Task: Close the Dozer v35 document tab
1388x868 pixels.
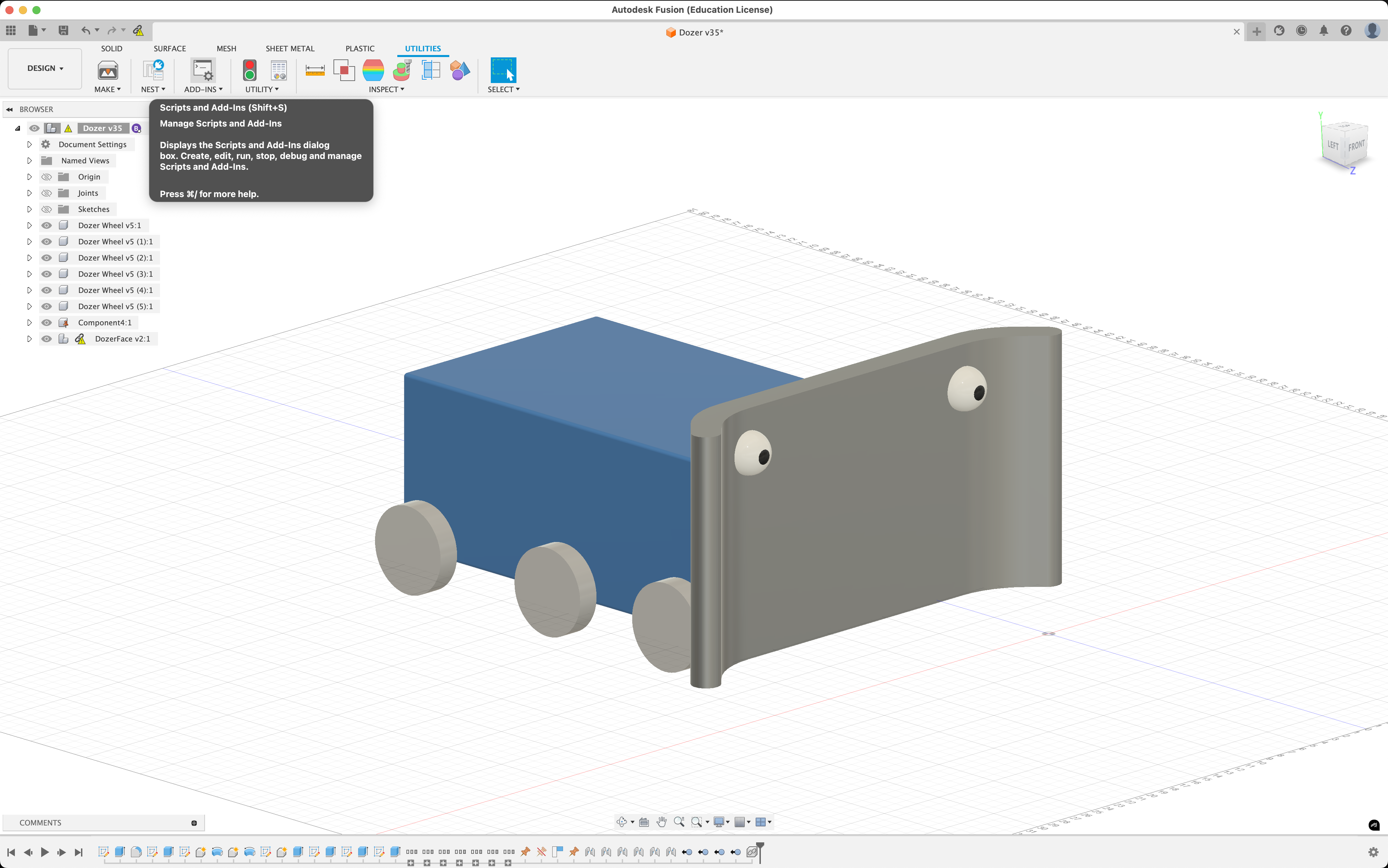Action: tap(1236, 32)
